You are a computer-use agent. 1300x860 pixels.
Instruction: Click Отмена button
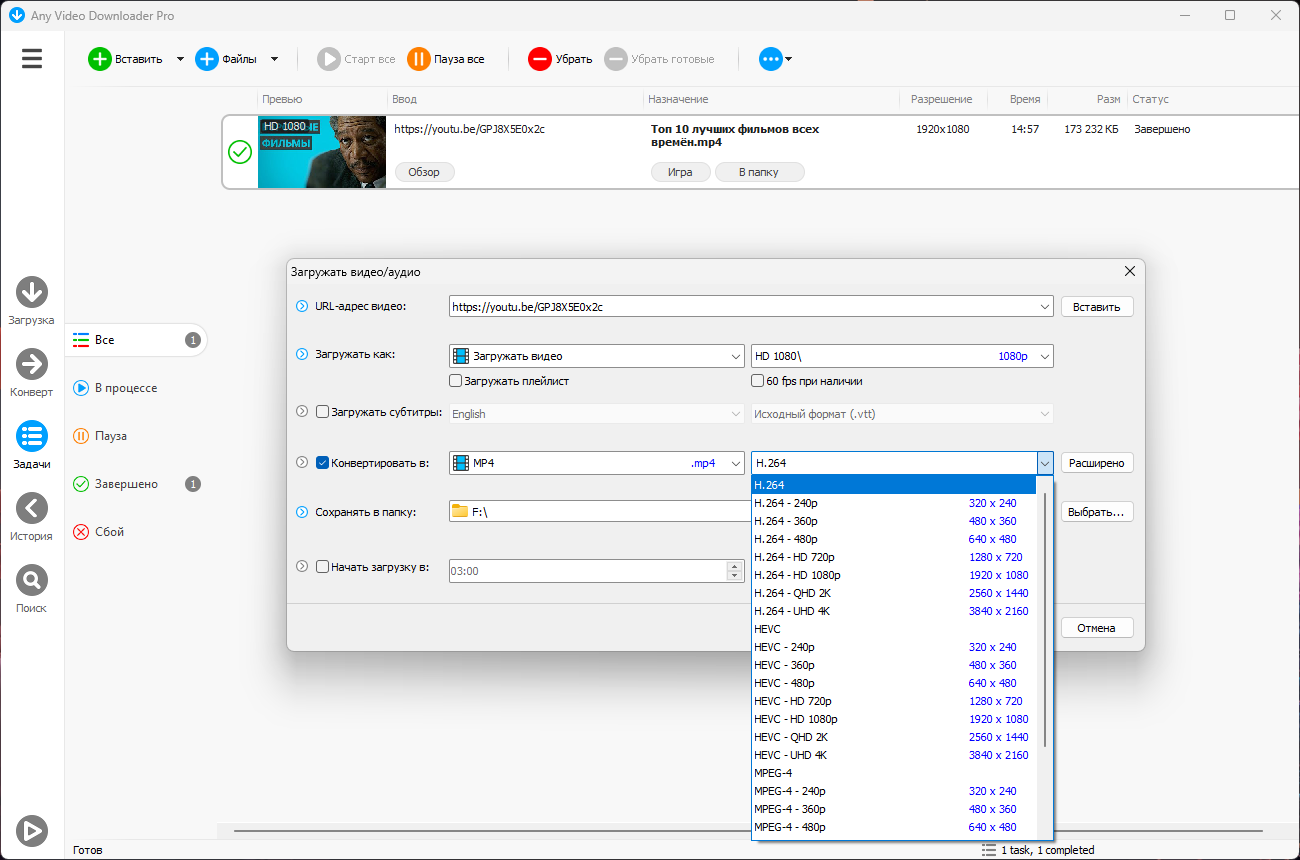1097,628
